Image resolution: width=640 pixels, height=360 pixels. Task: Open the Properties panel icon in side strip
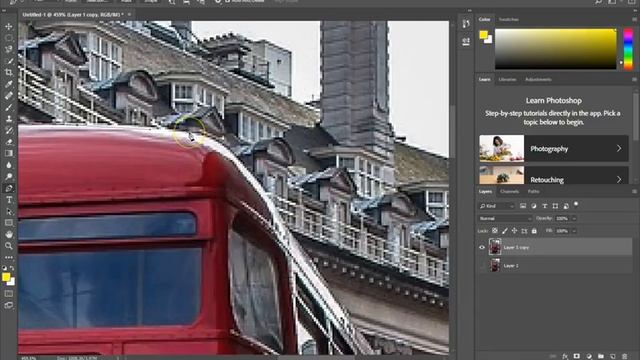pos(466,41)
